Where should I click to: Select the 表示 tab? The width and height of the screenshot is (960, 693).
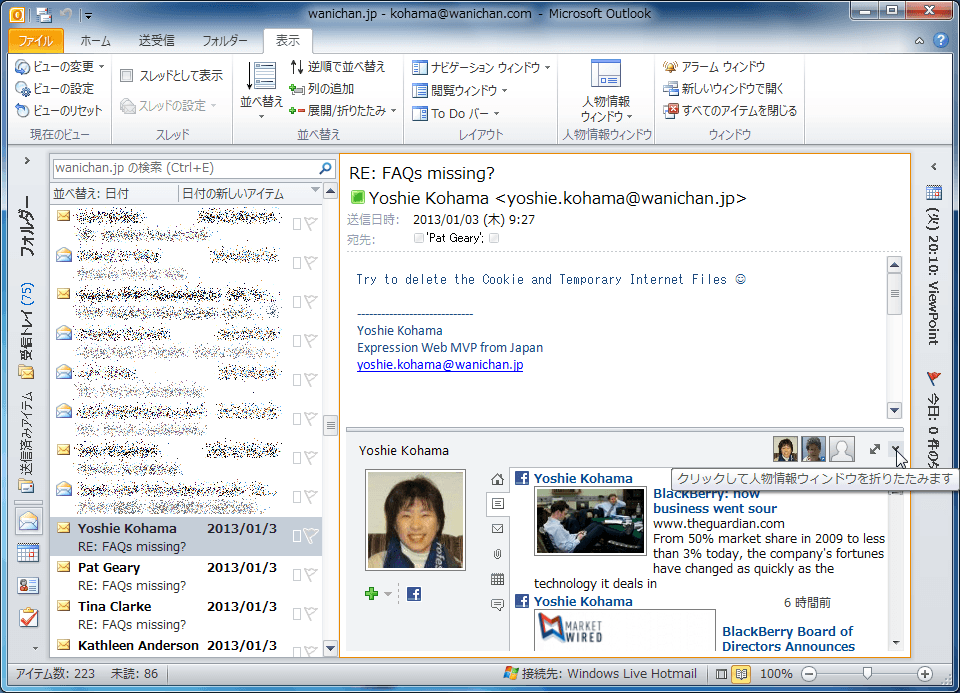click(287, 41)
